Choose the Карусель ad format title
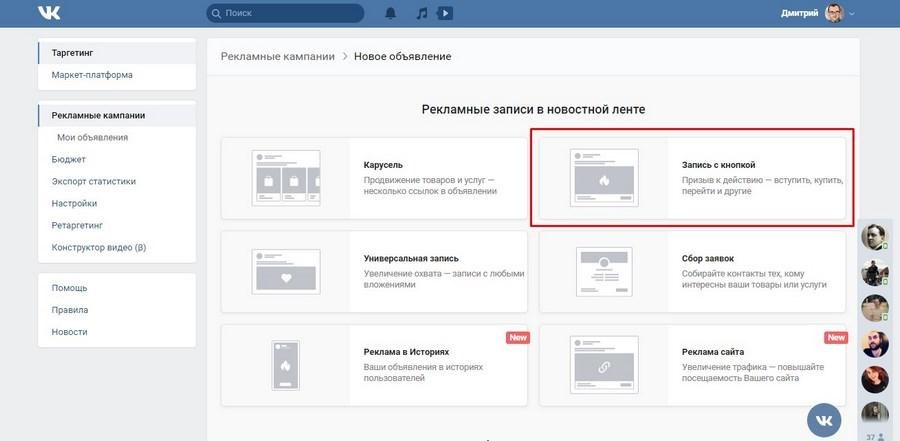900x441 pixels. 383,165
